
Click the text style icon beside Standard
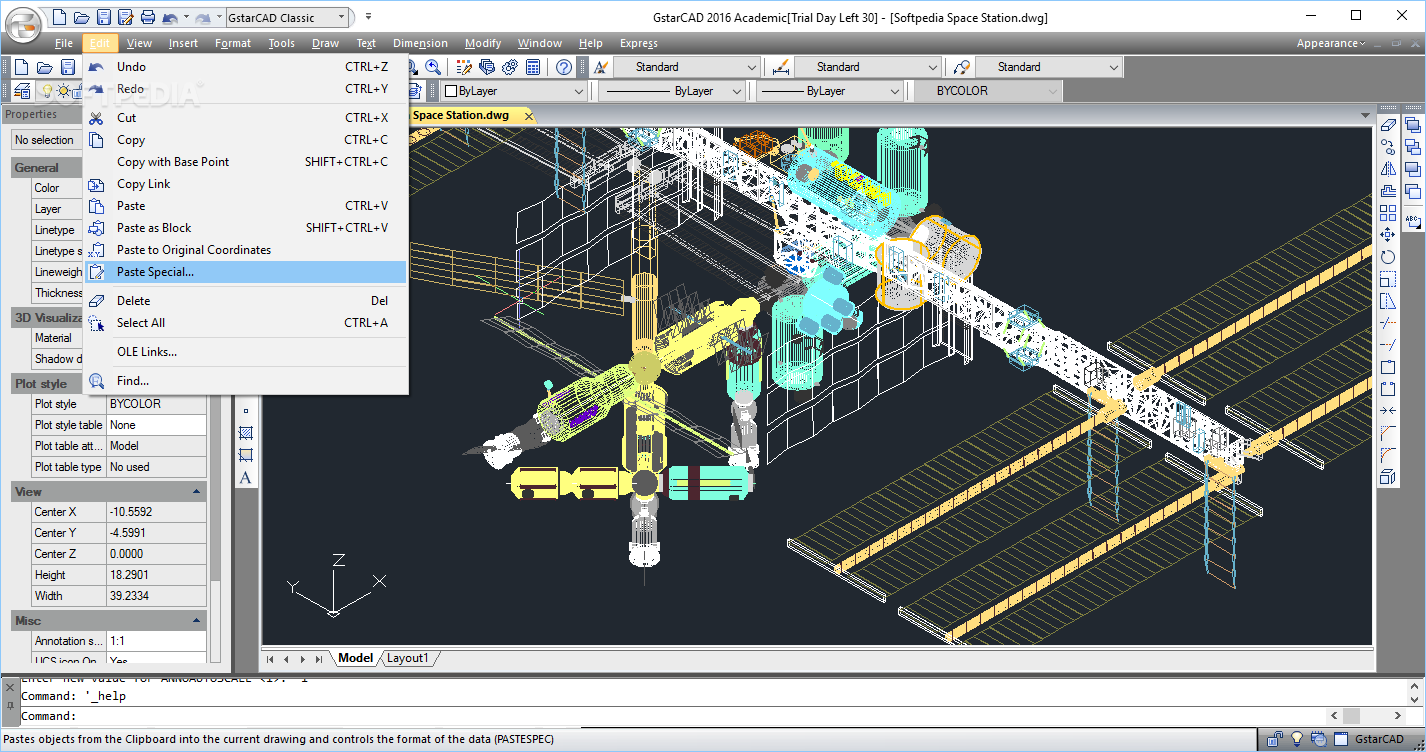[x=600, y=67]
